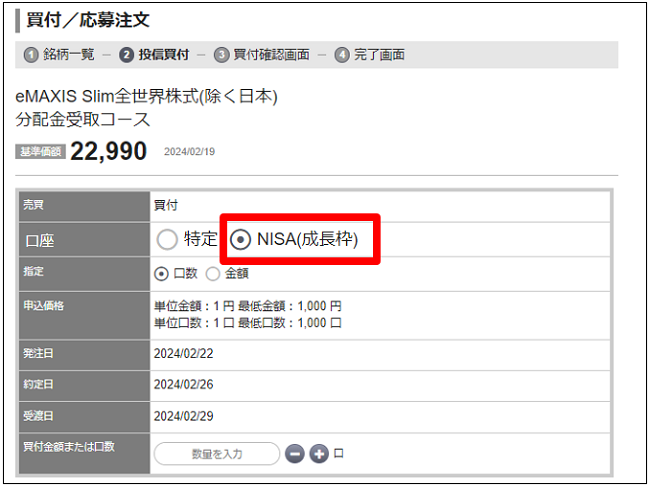The height and width of the screenshot is (487, 650).
Task: Increase quantity with the plus button
Action: click(x=319, y=454)
